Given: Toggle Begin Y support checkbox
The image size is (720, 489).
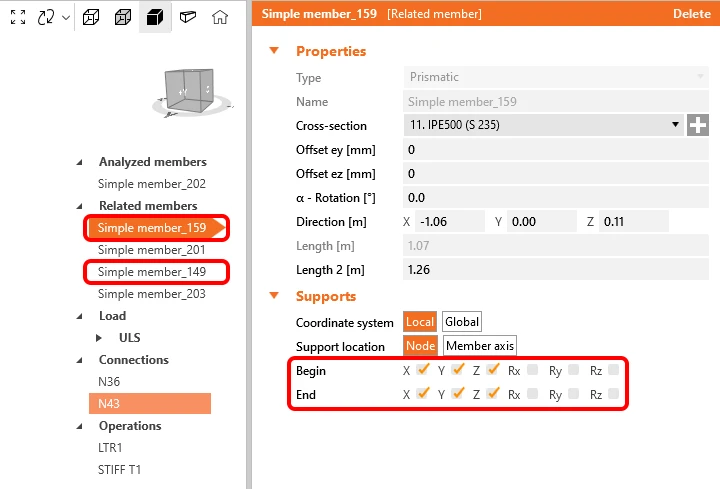Looking at the screenshot, I should (x=457, y=370).
